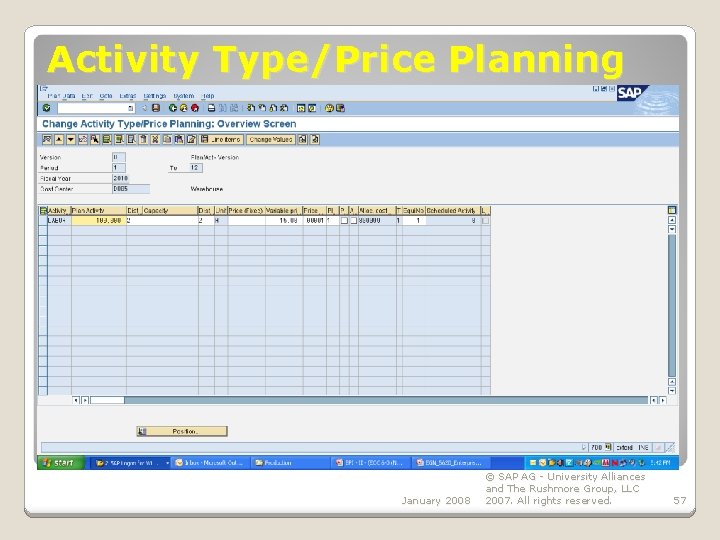The height and width of the screenshot is (540, 720).
Task: Click the Long Text notepad icon
Action: (x=191, y=139)
